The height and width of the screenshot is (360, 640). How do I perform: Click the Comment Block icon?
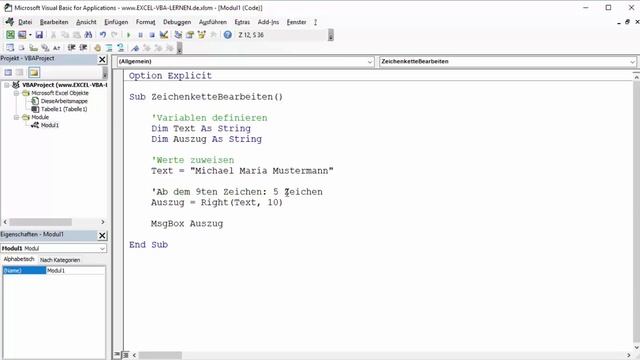(109, 48)
